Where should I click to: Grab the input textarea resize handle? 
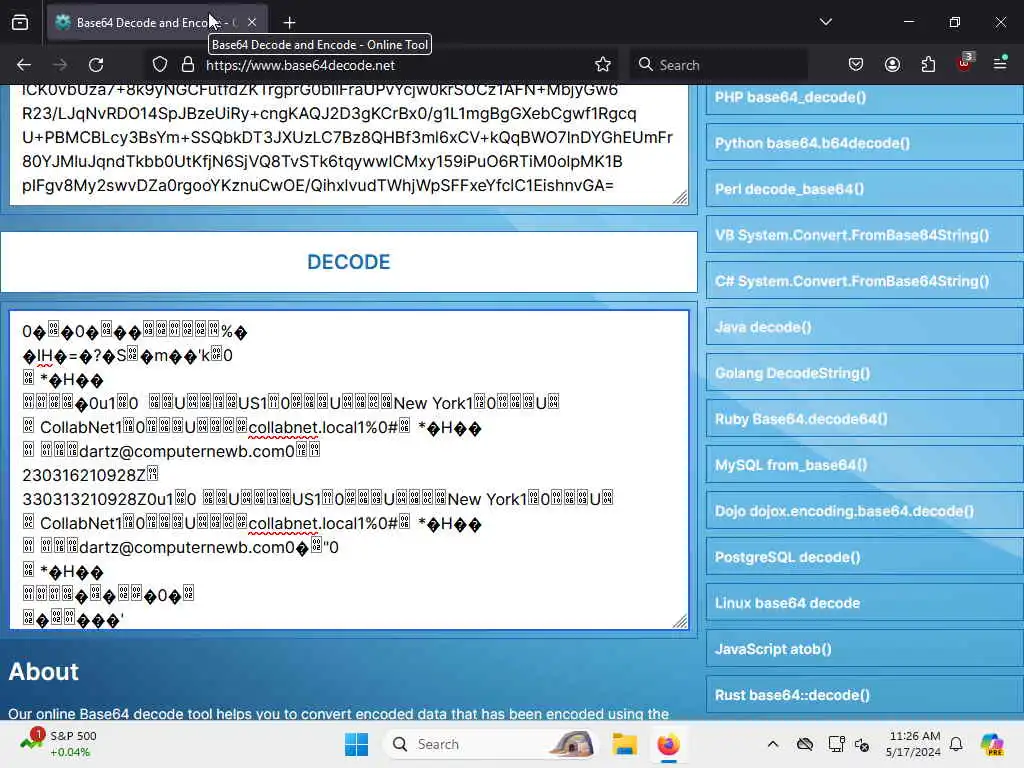click(680, 197)
